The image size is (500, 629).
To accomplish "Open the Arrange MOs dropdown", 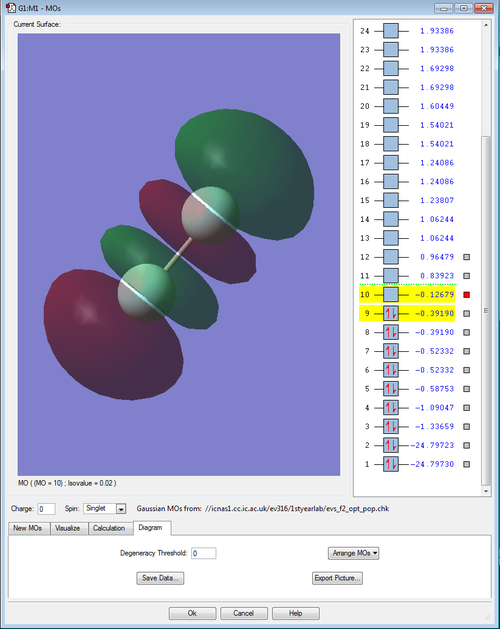I will (353, 553).
